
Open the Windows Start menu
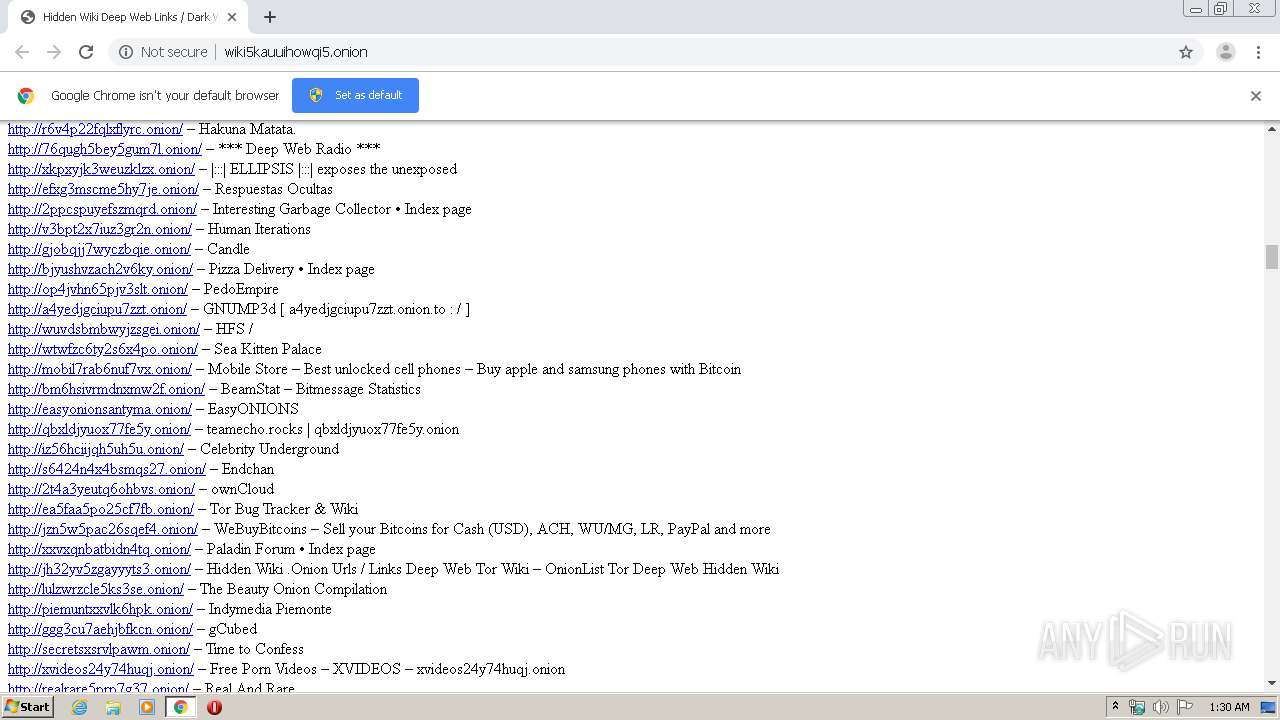click(x=28, y=707)
